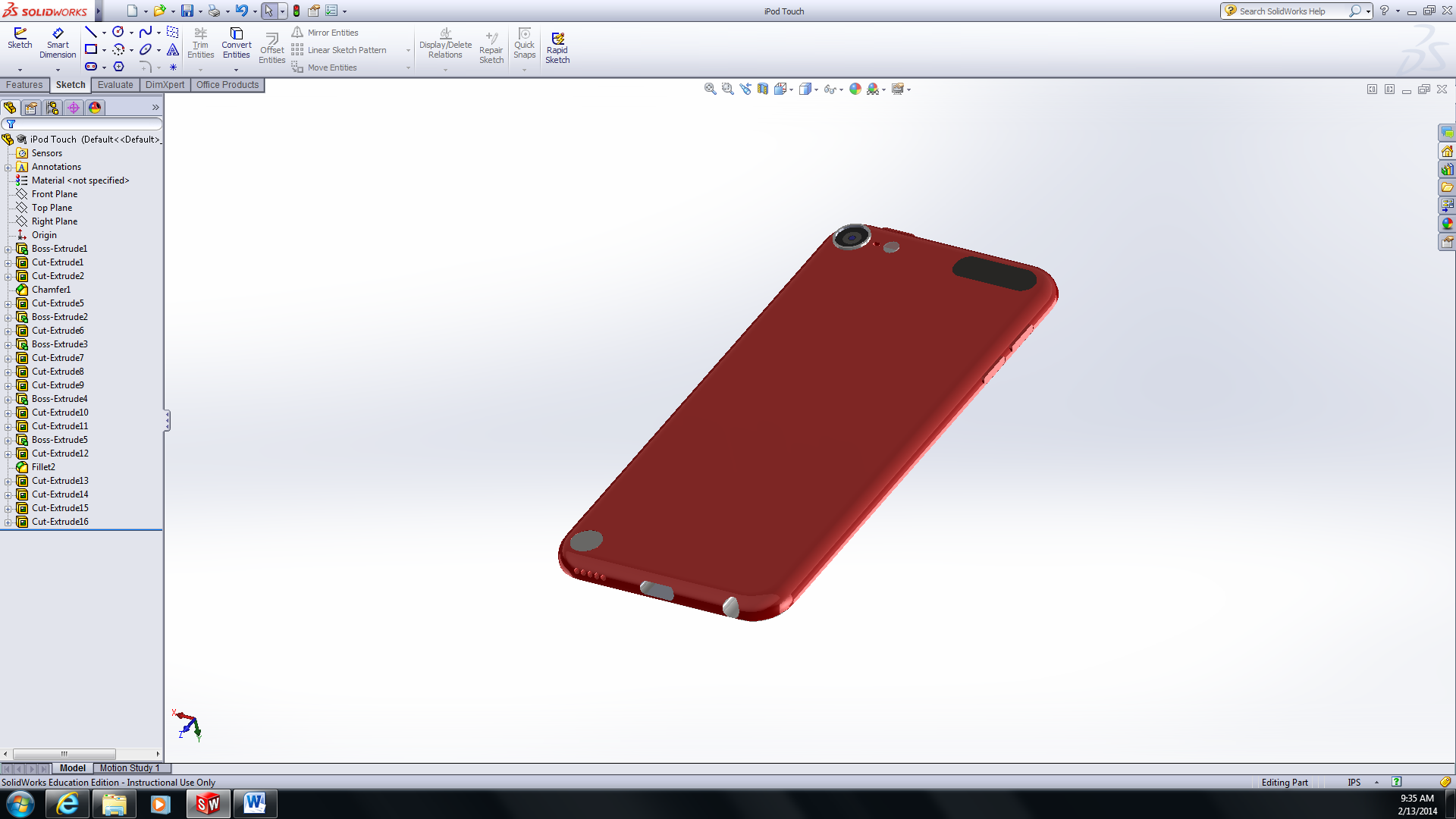Click the Rebuild traffic light icon
The image size is (1456, 819).
[297, 11]
